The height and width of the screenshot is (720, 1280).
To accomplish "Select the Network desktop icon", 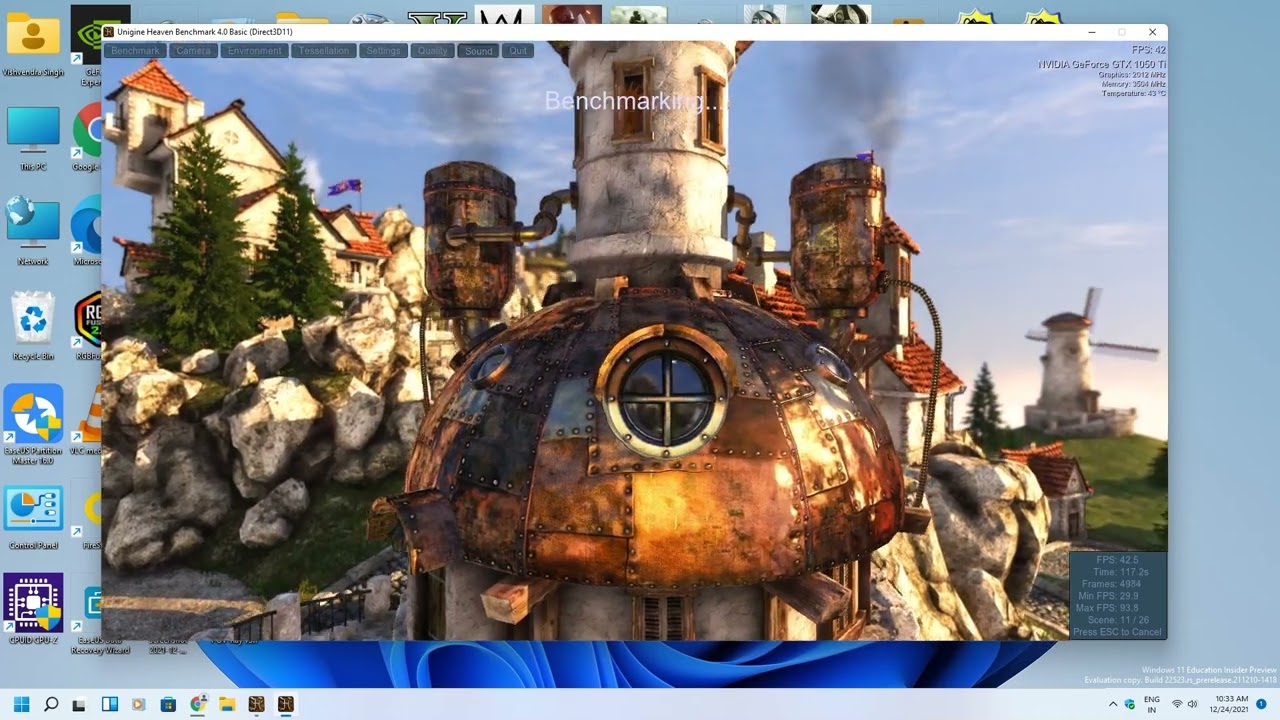I will [x=33, y=231].
